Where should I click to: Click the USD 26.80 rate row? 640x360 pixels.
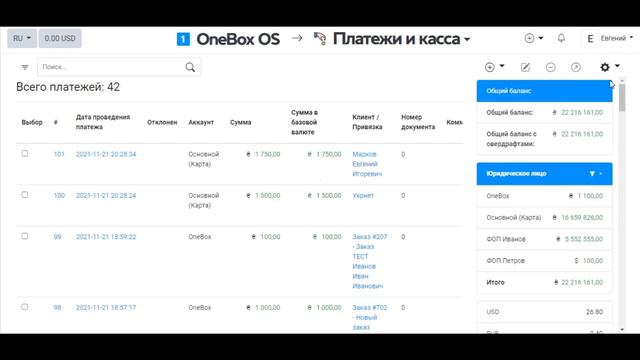coord(544,312)
